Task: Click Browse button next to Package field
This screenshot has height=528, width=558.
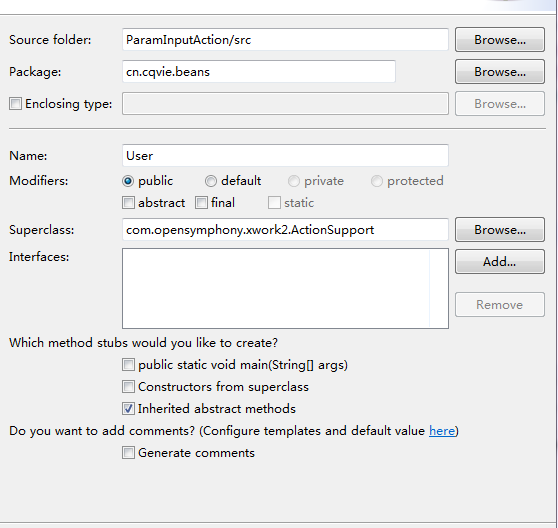Action: [500, 72]
